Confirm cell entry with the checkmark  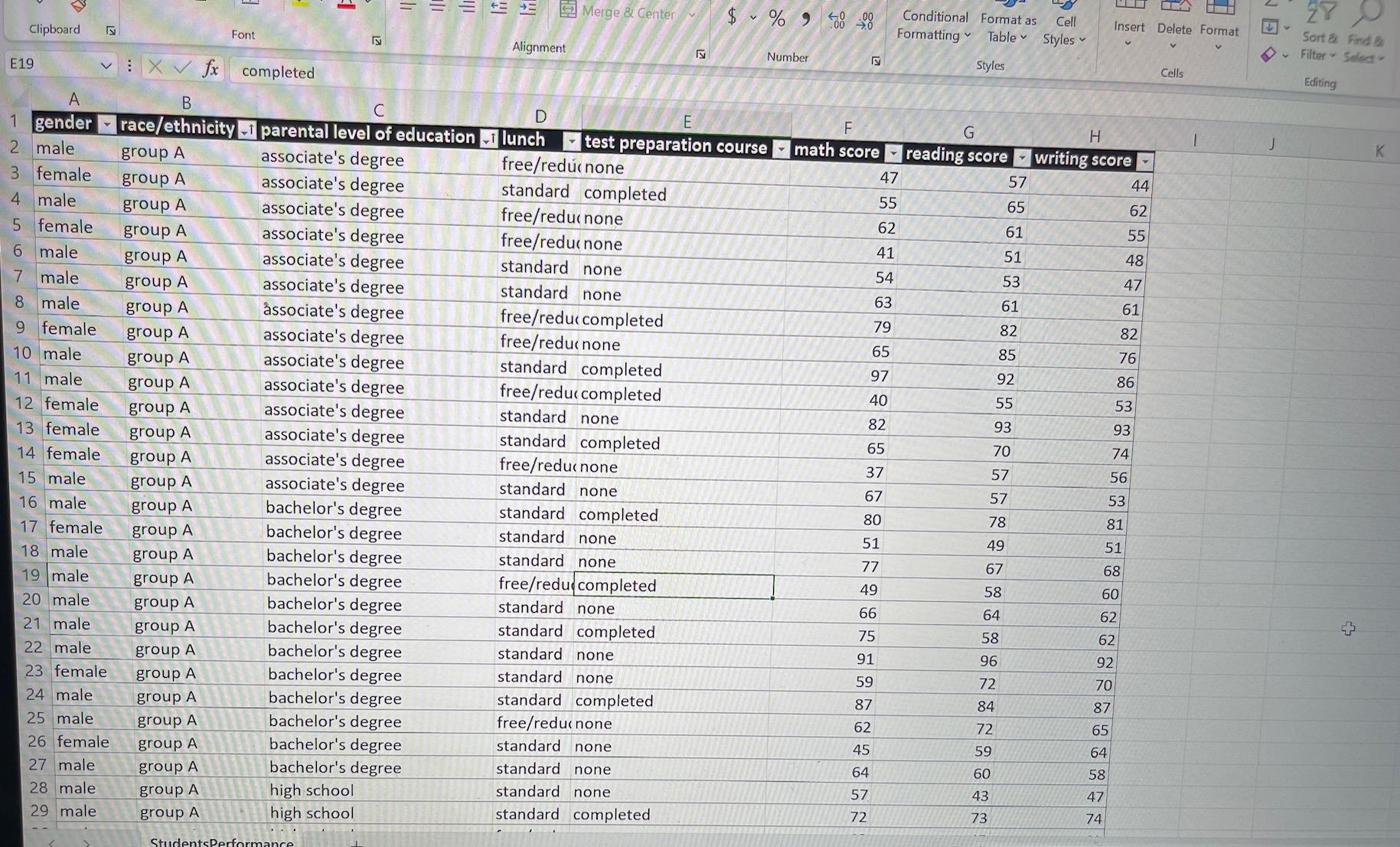click(x=181, y=67)
